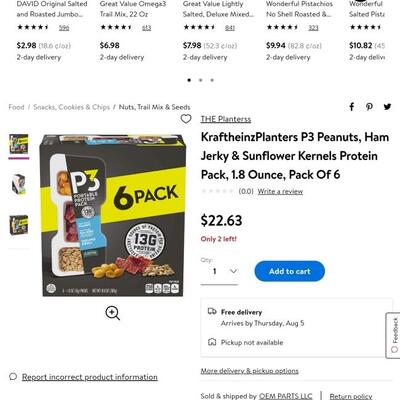Image resolution: width=400 pixels, height=400 pixels.
Task: Add item to favorites heart icon
Action: (186, 119)
